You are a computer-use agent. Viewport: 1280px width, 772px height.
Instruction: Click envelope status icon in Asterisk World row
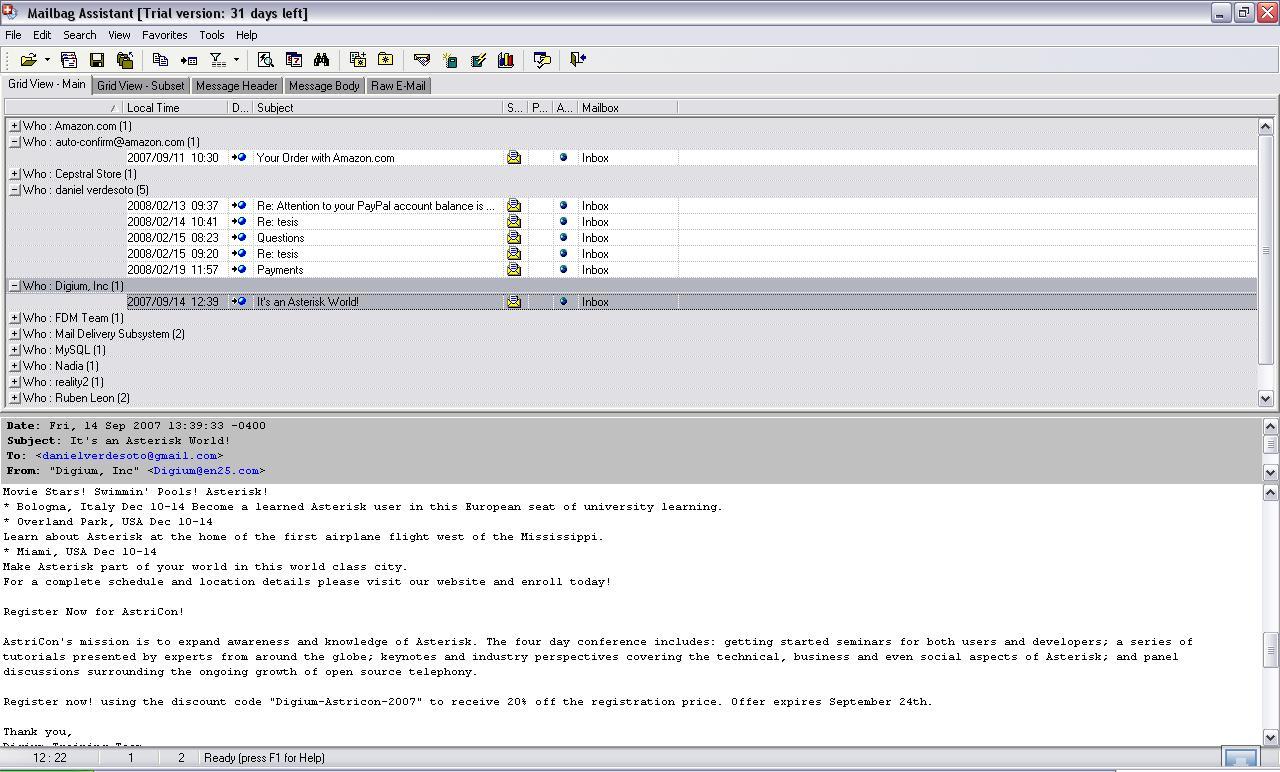(x=514, y=302)
